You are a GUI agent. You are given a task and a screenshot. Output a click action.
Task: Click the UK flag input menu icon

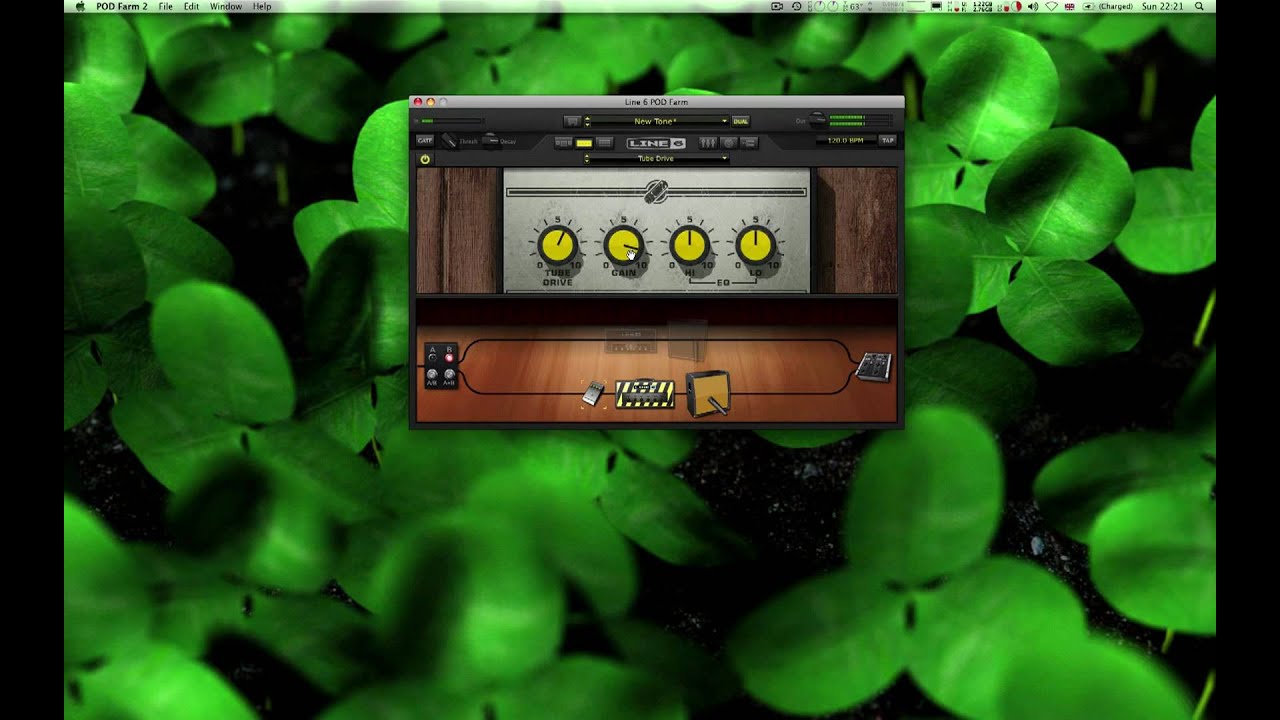point(1069,6)
